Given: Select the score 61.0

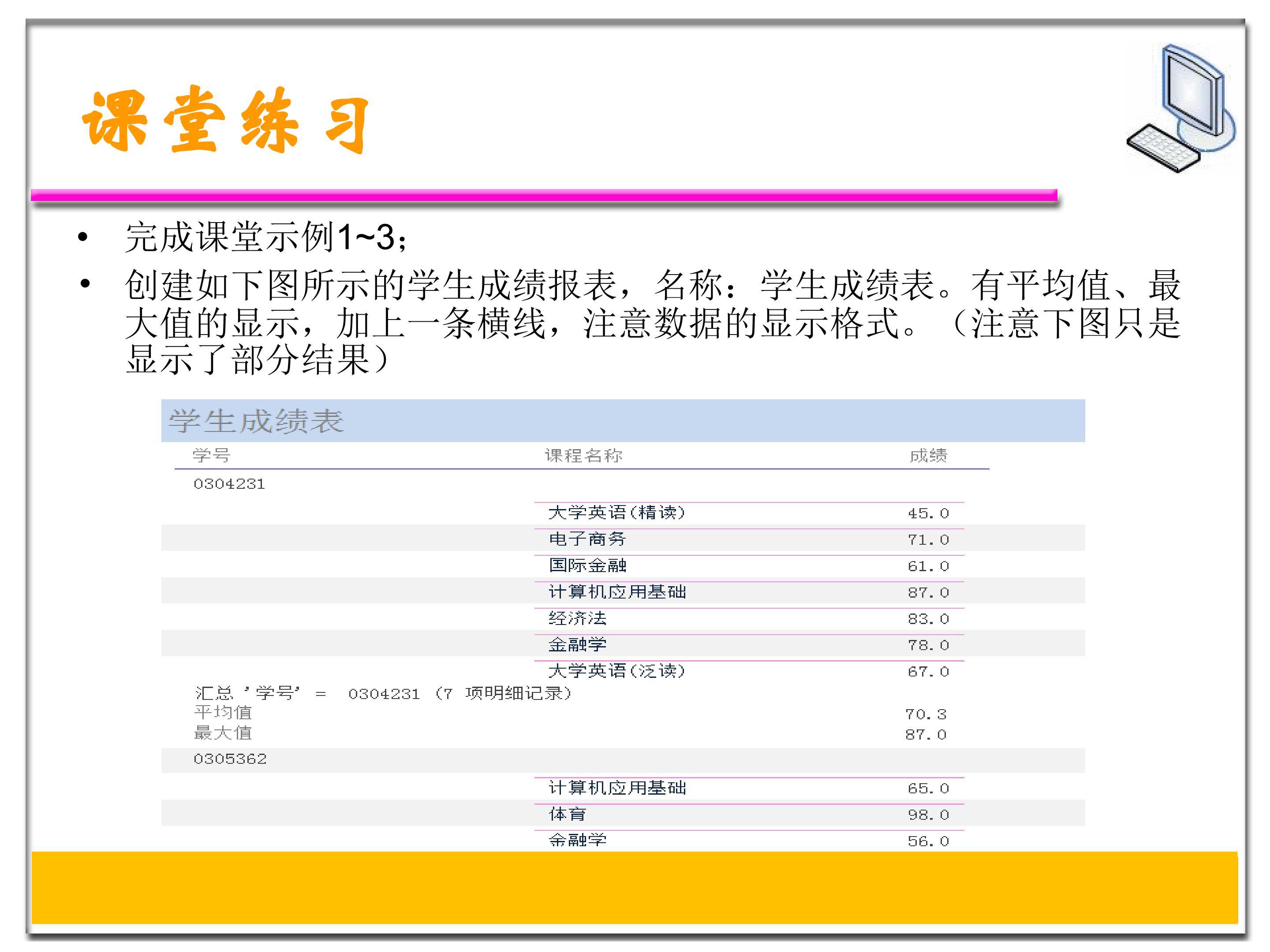Looking at the screenshot, I should coord(928,566).
